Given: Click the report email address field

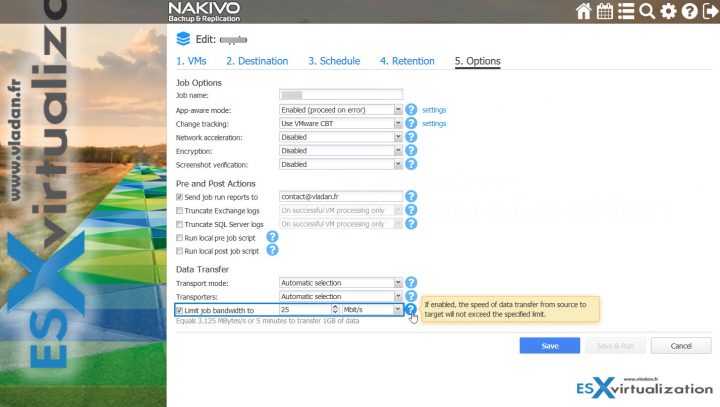Looking at the screenshot, I should pyautogui.click(x=340, y=197).
